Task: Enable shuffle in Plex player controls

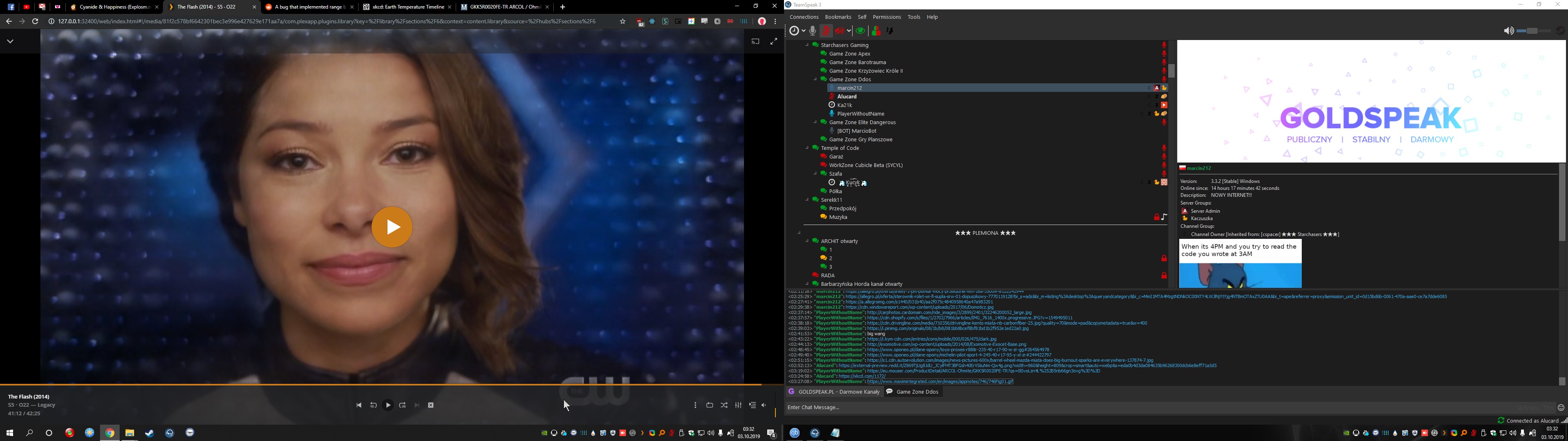Action: point(724,405)
